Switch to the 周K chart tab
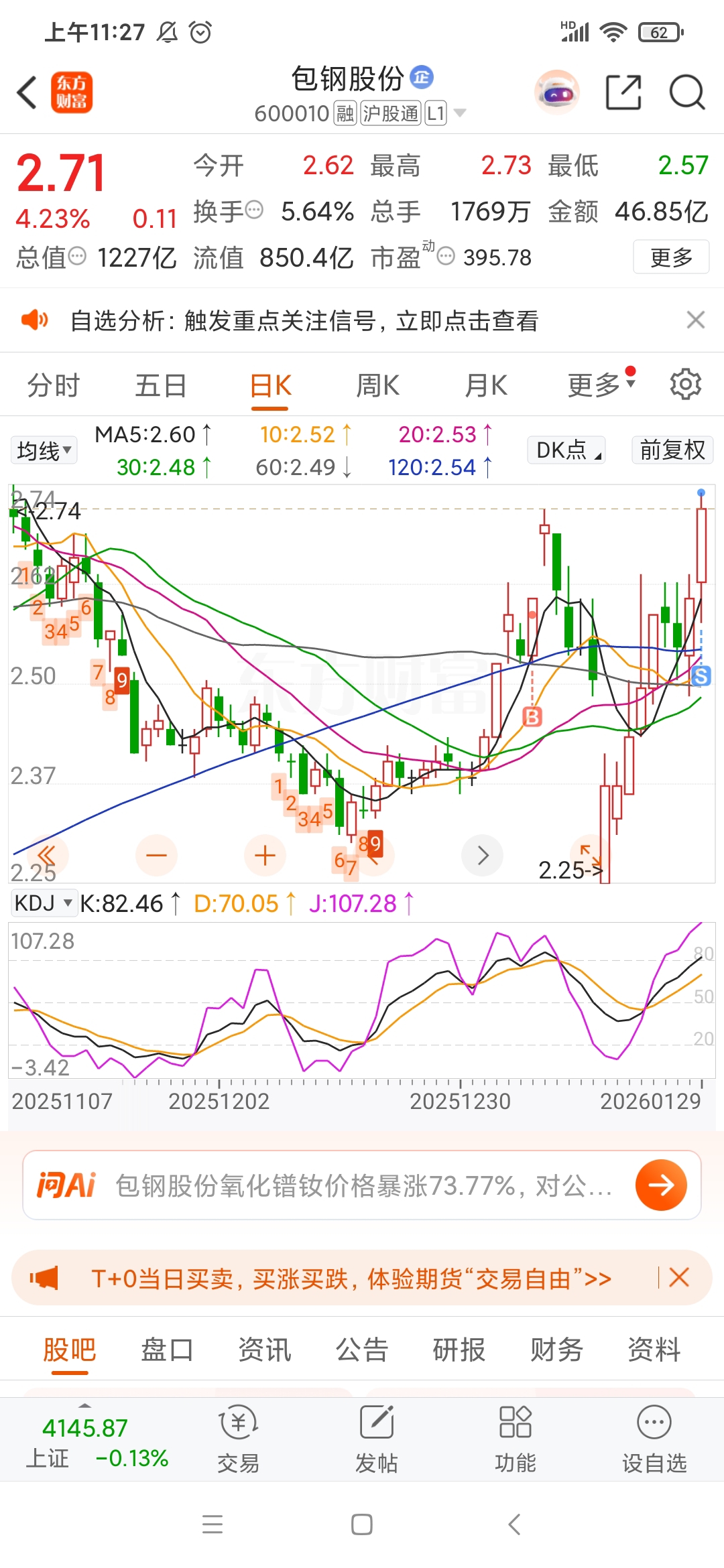The image size is (724, 1568). (x=377, y=386)
